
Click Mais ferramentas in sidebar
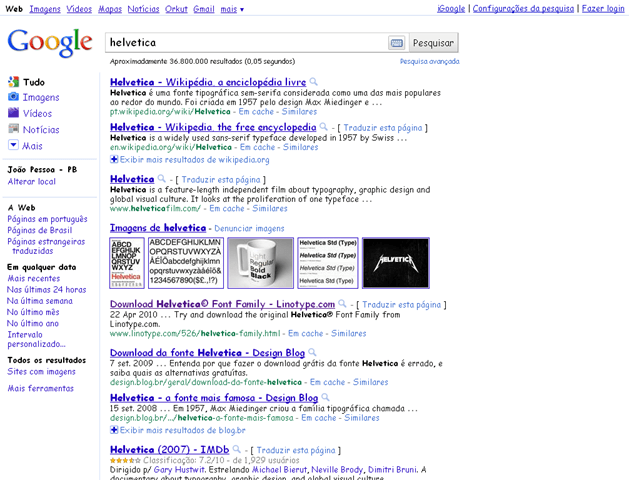tap(41, 388)
